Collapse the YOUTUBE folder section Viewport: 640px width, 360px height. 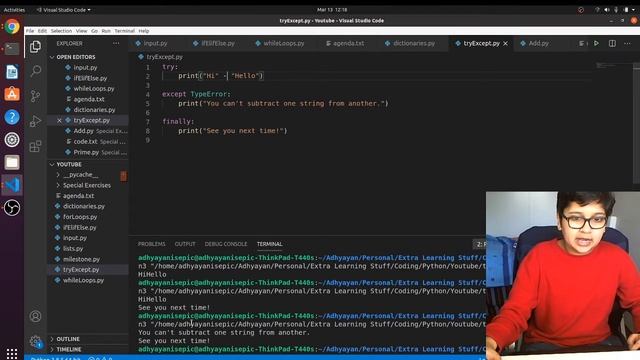pos(69,164)
